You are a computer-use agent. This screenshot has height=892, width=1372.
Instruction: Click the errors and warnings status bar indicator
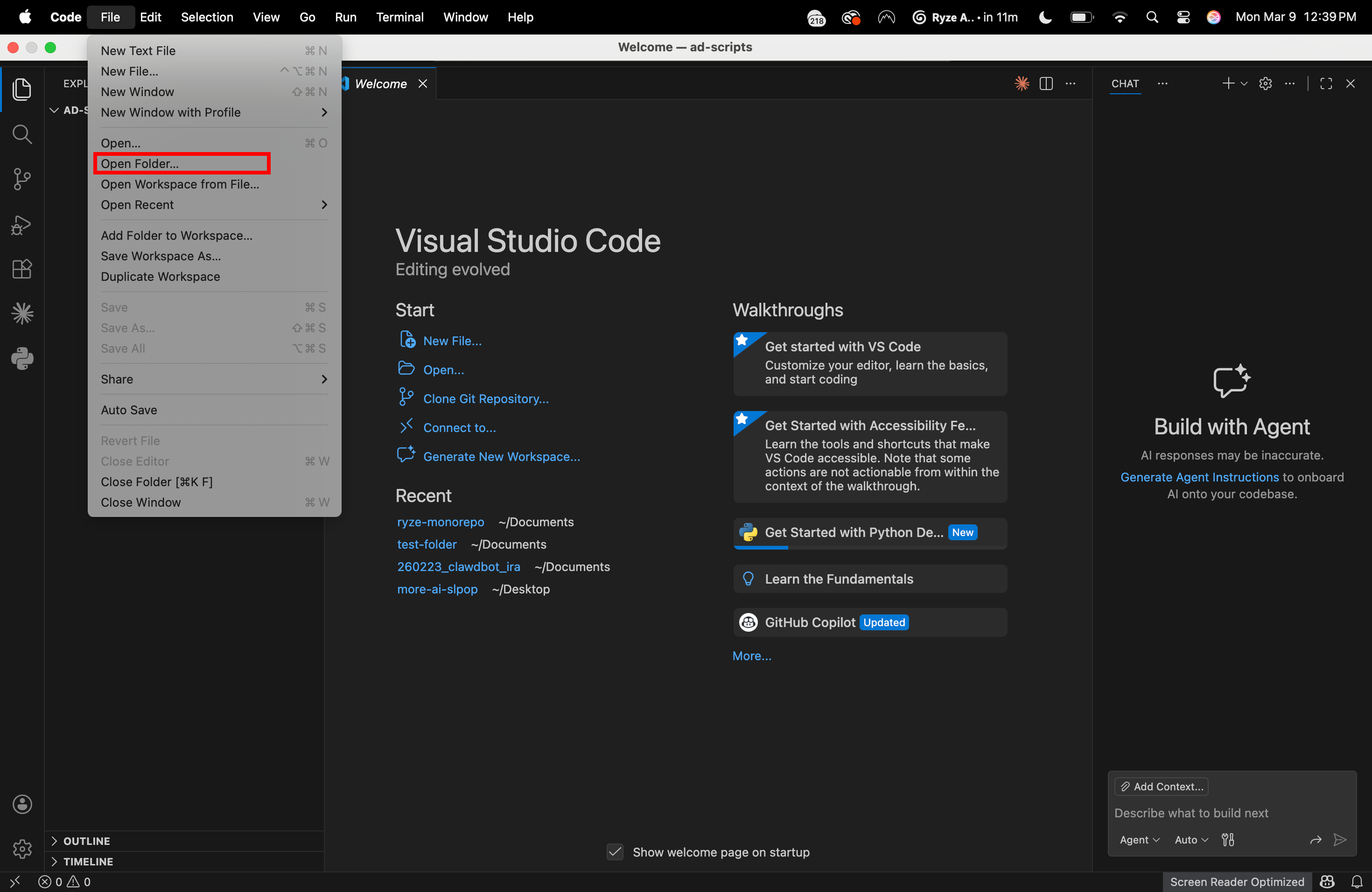click(63, 882)
